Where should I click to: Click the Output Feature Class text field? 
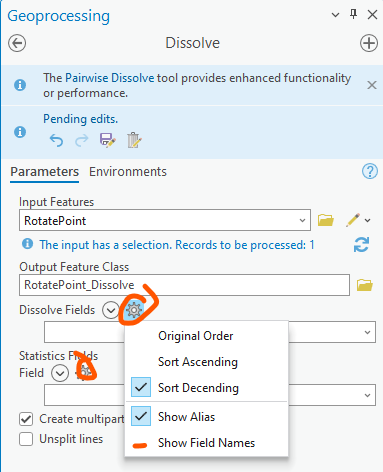[184, 285]
